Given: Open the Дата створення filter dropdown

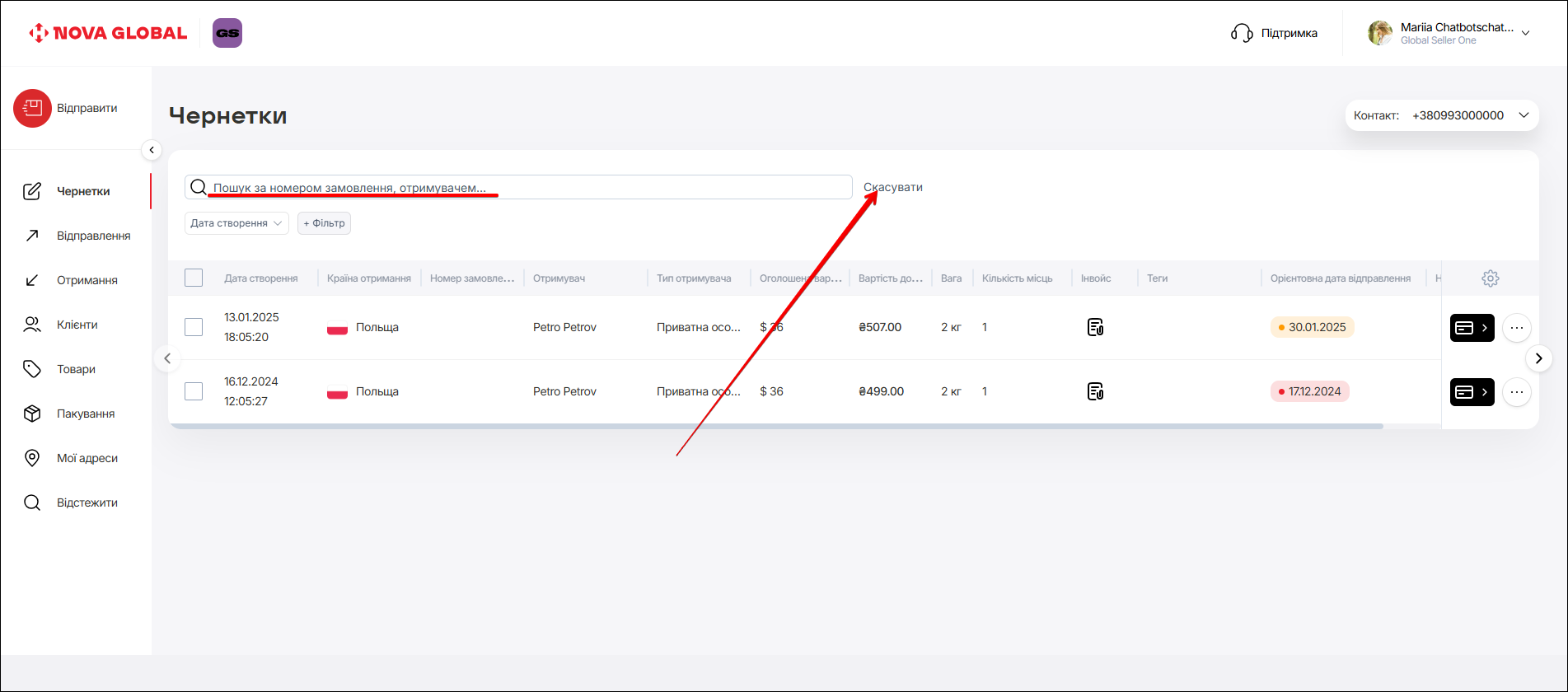Looking at the screenshot, I should [236, 223].
